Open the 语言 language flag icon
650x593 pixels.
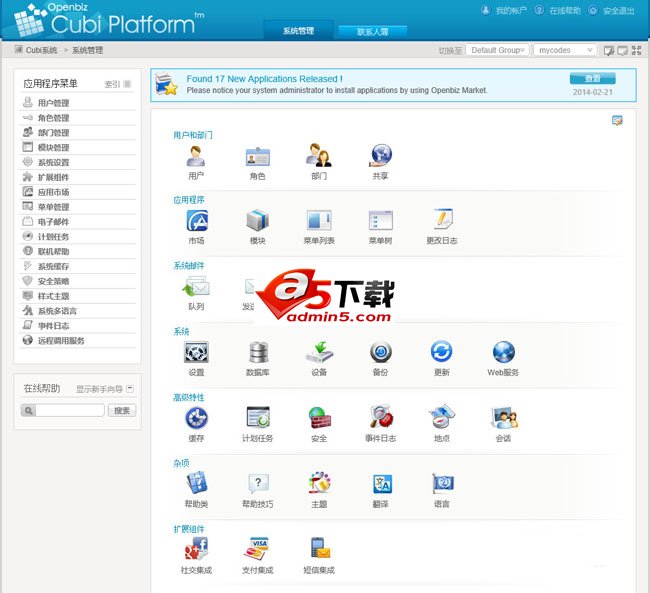coord(443,484)
